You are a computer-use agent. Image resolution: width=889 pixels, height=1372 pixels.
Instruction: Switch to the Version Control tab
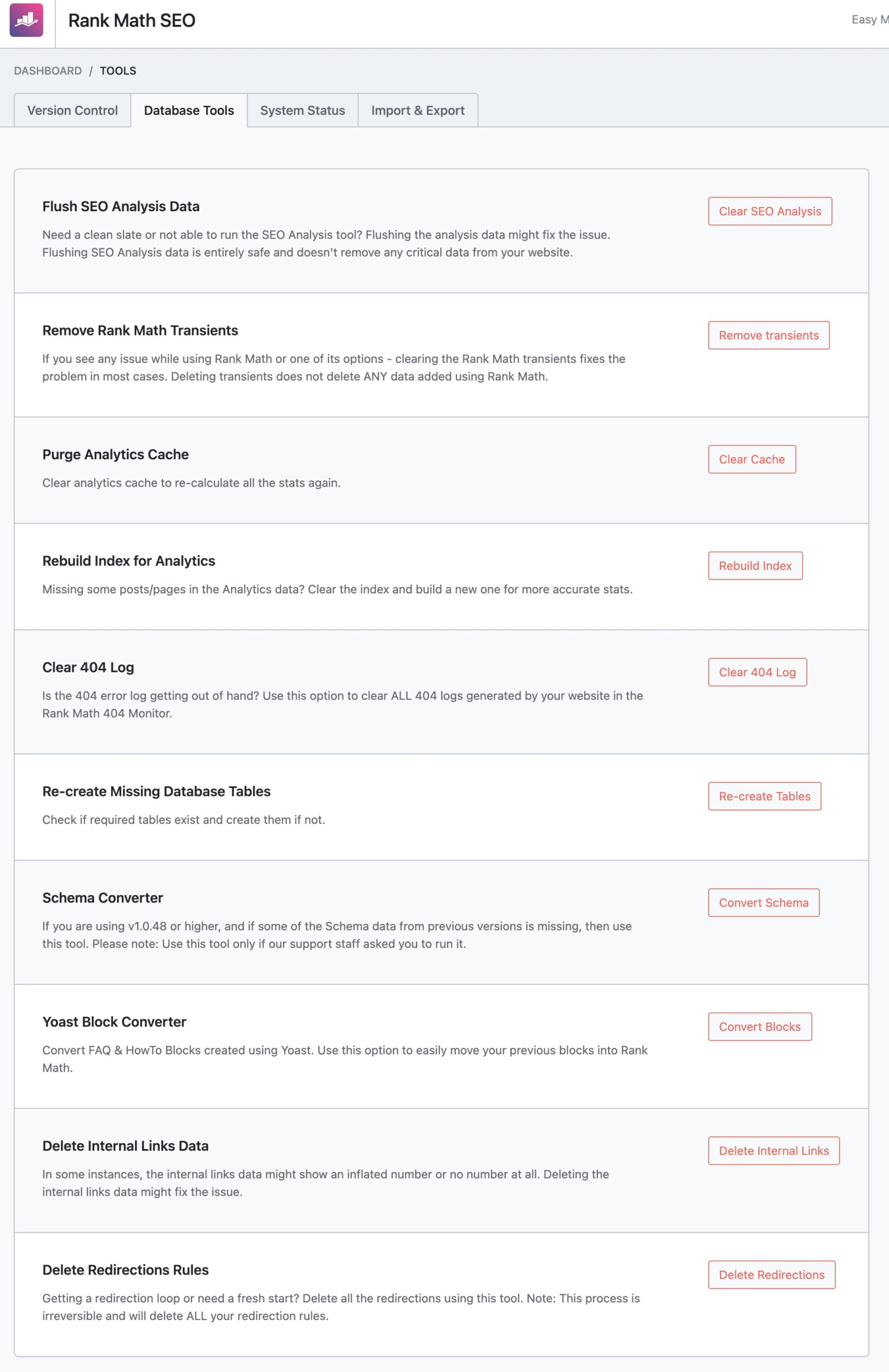[x=73, y=110]
